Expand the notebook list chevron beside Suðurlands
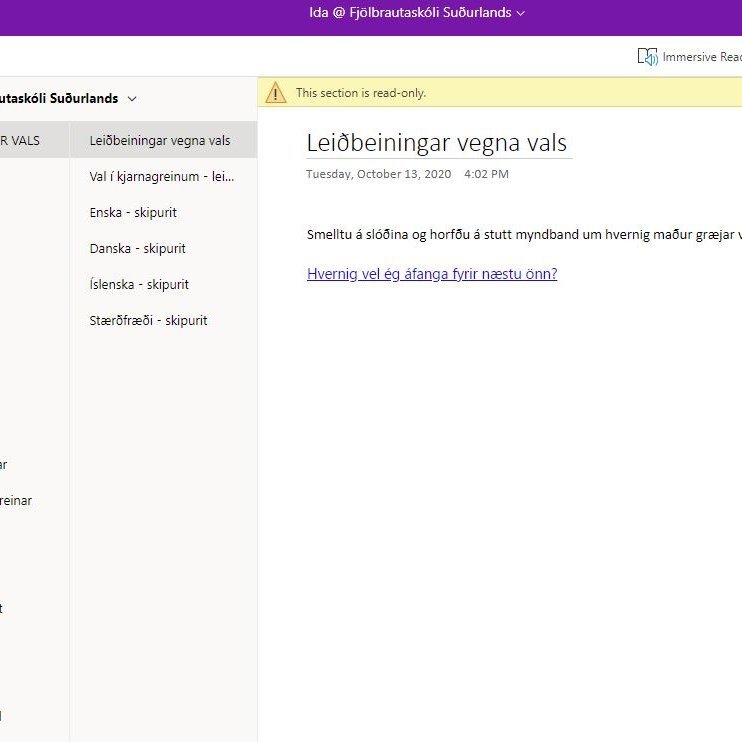This screenshot has height=742, width=742. click(x=132, y=99)
